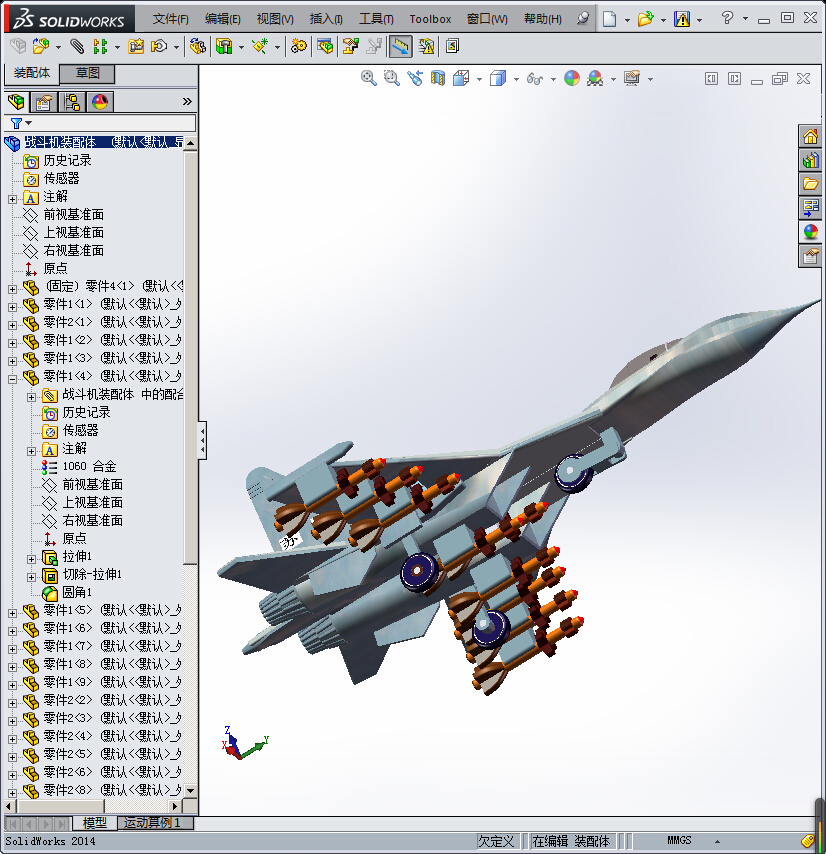Click the Mate paperclip toolbar icon
The width and height of the screenshot is (826, 854).
(x=77, y=46)
